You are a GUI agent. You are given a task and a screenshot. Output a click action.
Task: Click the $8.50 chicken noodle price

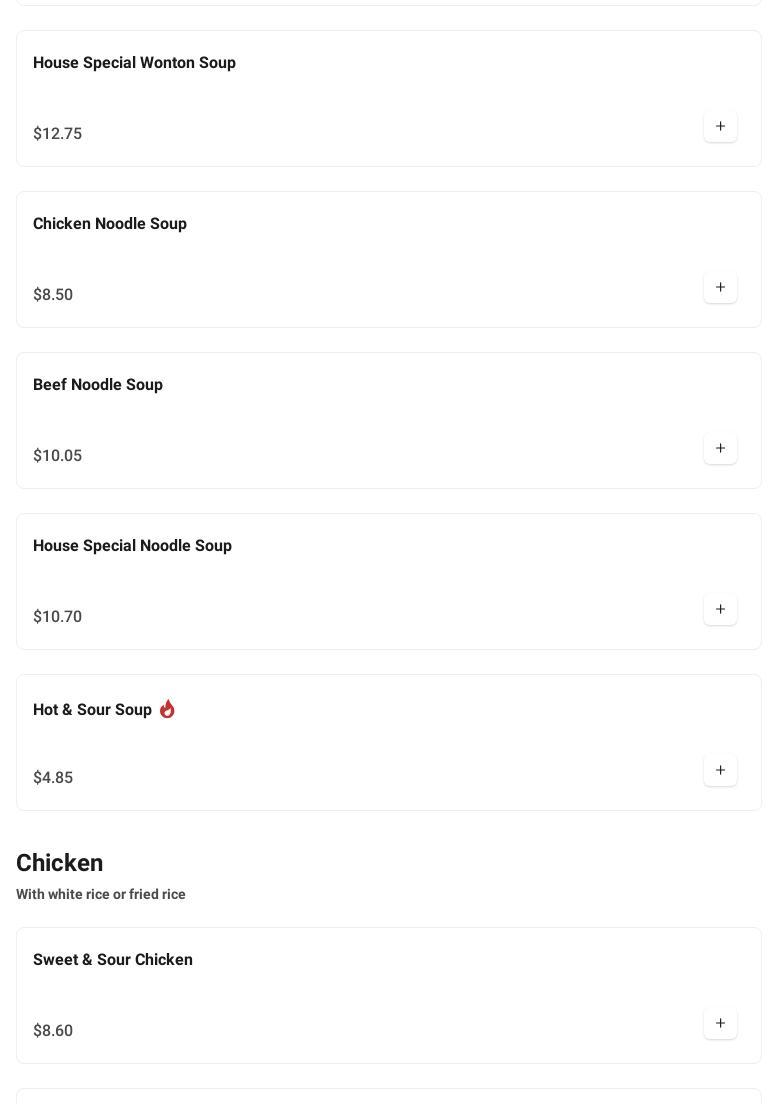pyautogui.click(x=53, y=295)
